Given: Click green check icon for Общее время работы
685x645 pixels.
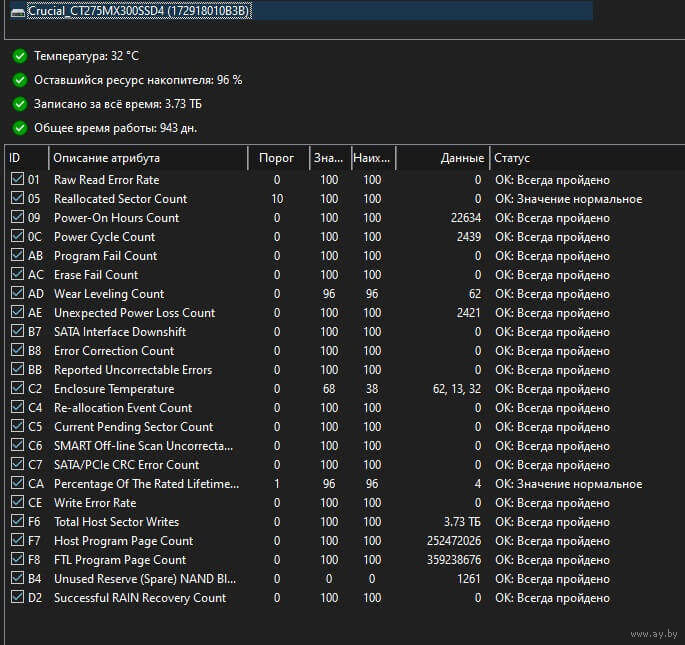Looking at the screenshot, I should (19, 128).
